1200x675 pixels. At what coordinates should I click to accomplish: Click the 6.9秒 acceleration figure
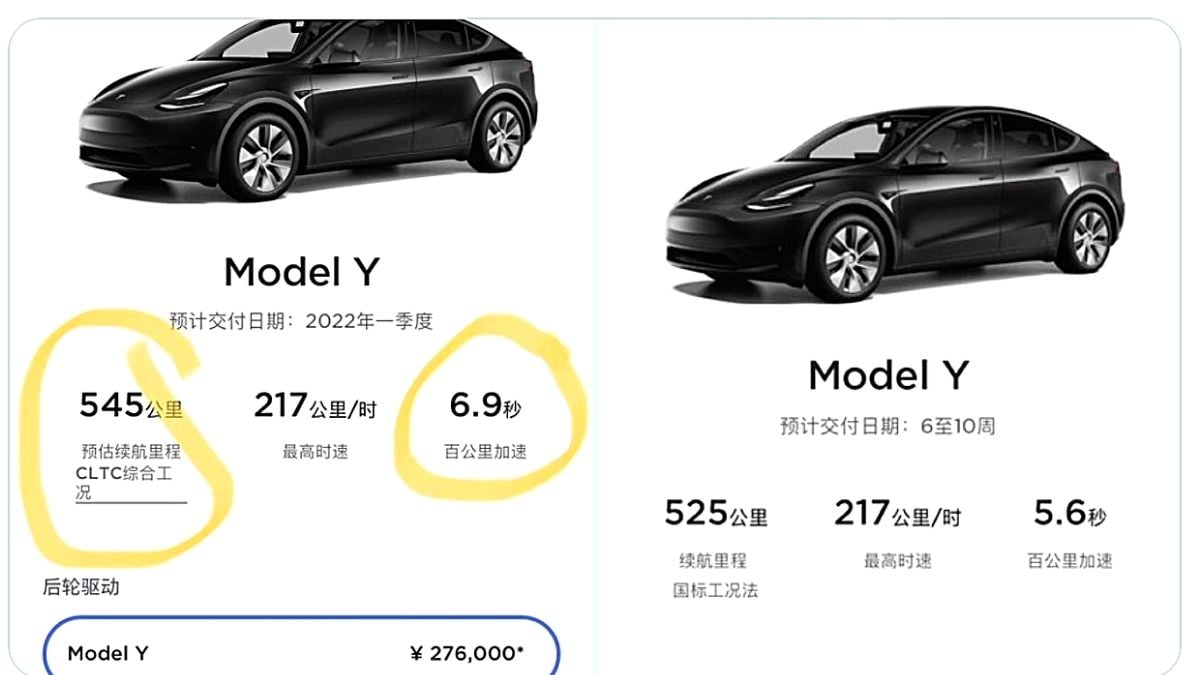[x=485, y=406]
